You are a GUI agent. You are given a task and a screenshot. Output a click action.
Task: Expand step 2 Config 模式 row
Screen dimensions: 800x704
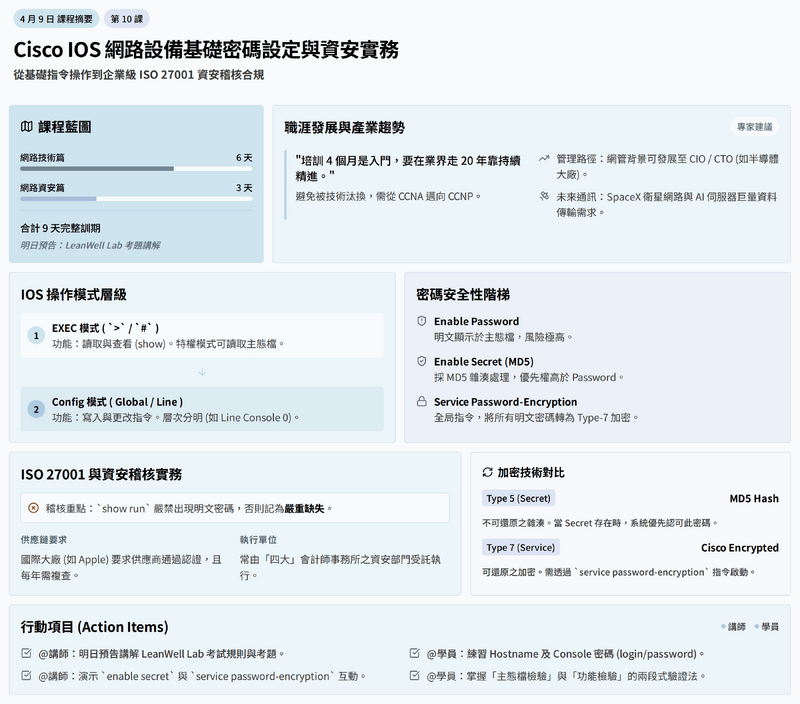click(202, 409)
